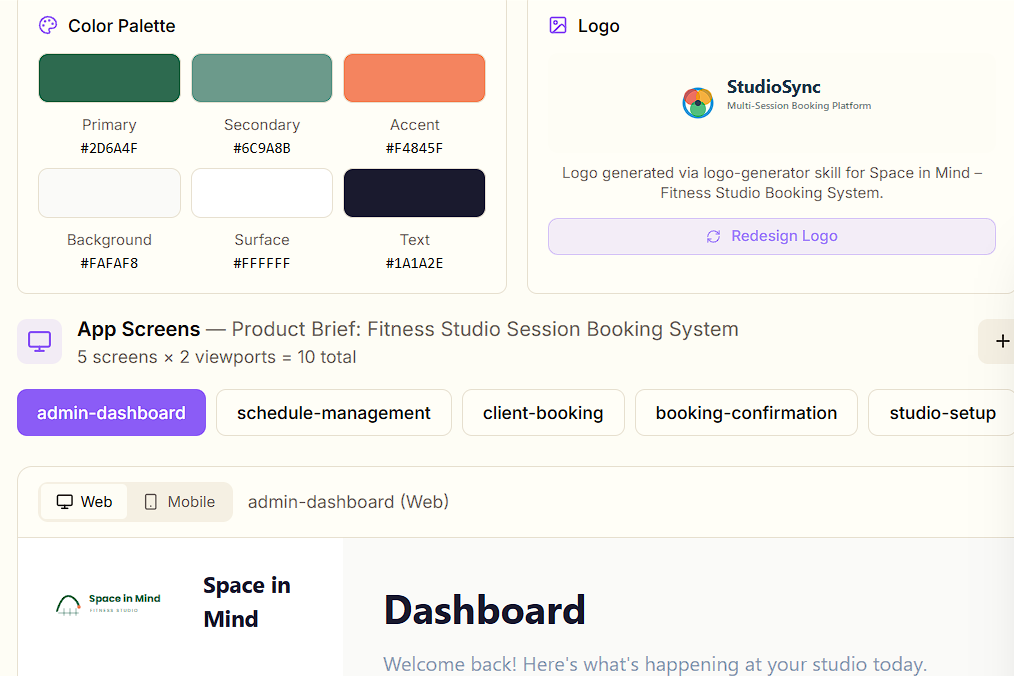Pick the Secondary sage color swatch
The height and width of the screenshot is (676, 1014).
pos(262,78)
